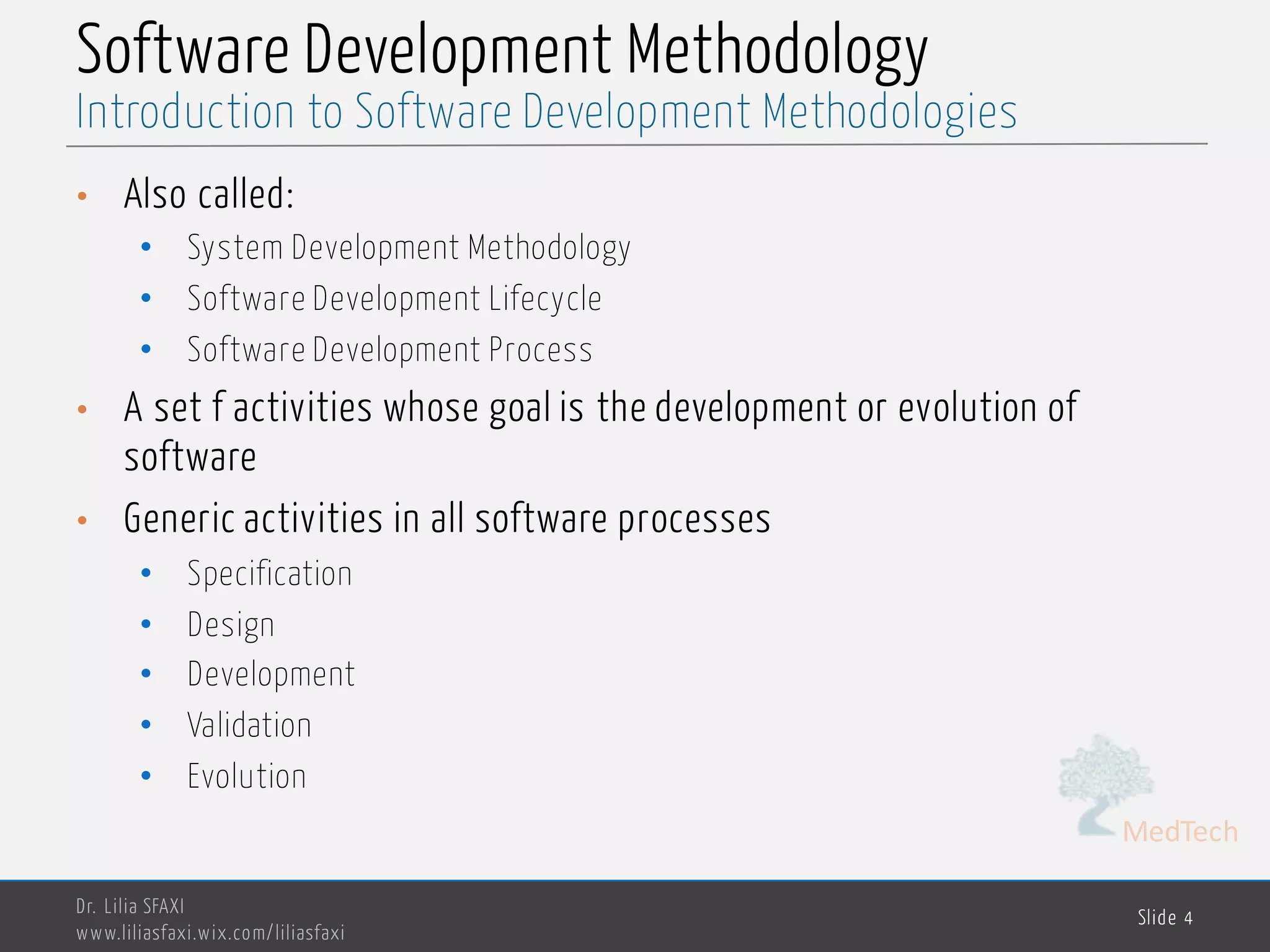Select the Design sub-bullet

231,625
